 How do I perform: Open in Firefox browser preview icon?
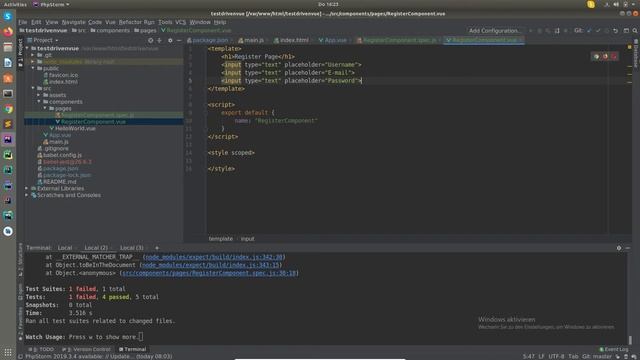pyautogui.click(x=605, y=57)
